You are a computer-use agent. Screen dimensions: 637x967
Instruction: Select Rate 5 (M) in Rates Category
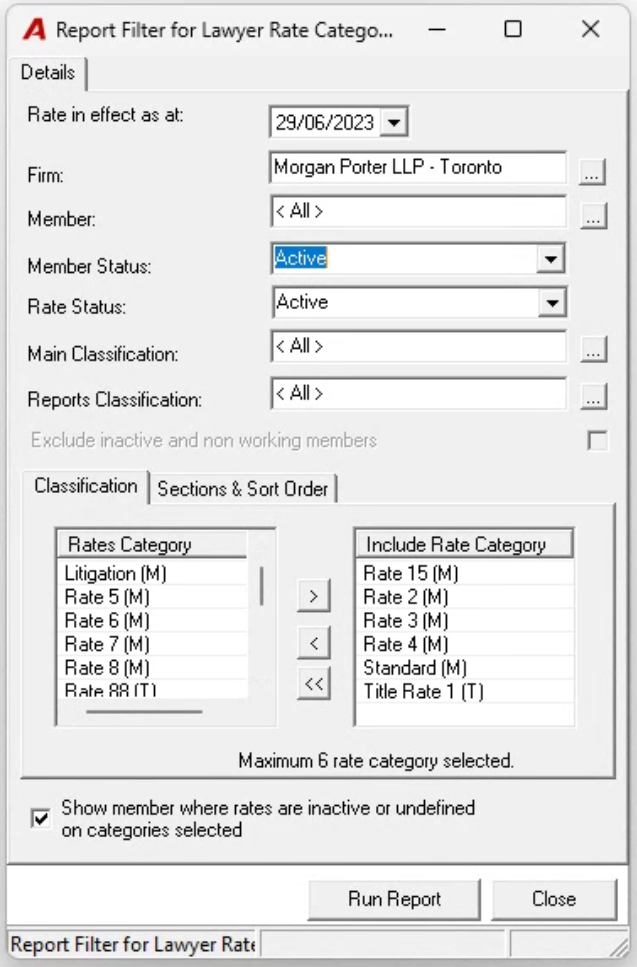(x=153, y=597)
